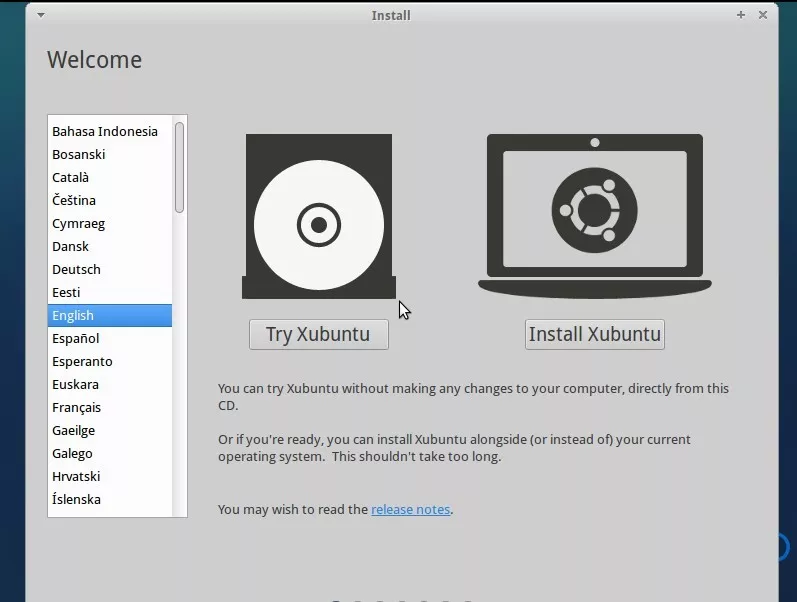Click the Try Xubuntu button
797x602 pixels.
click(319, 335)
